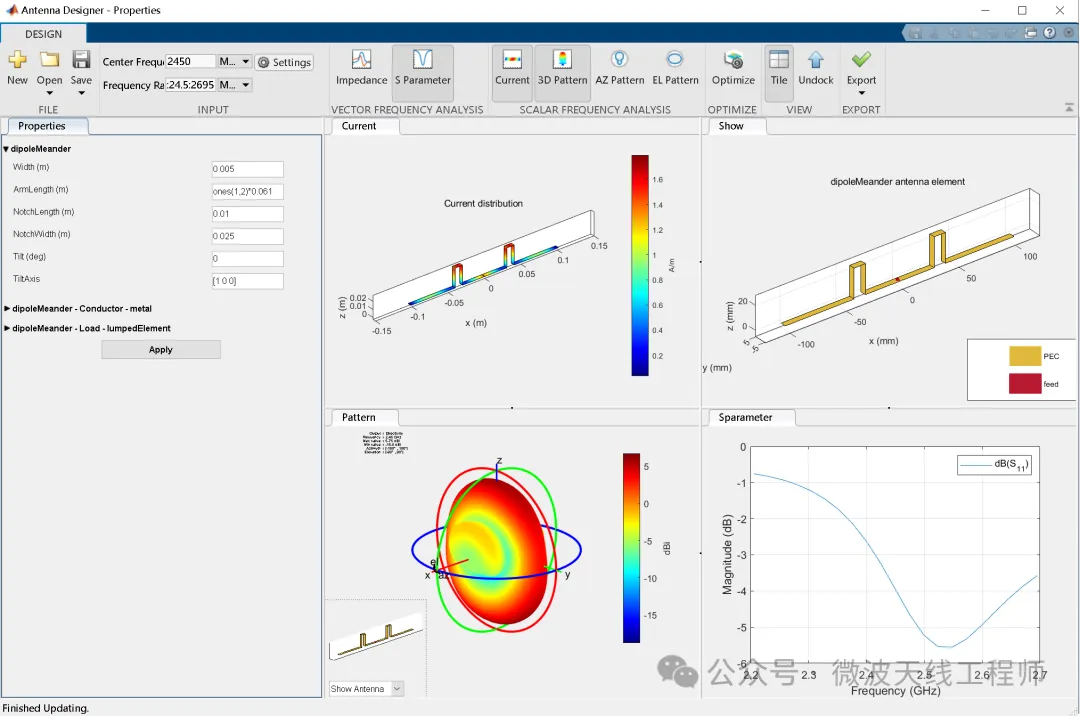Viewport: 1080px width, 716px height.
Task: Click the Current distribution A/m colorbar
Action: click(x=640, y=265)
